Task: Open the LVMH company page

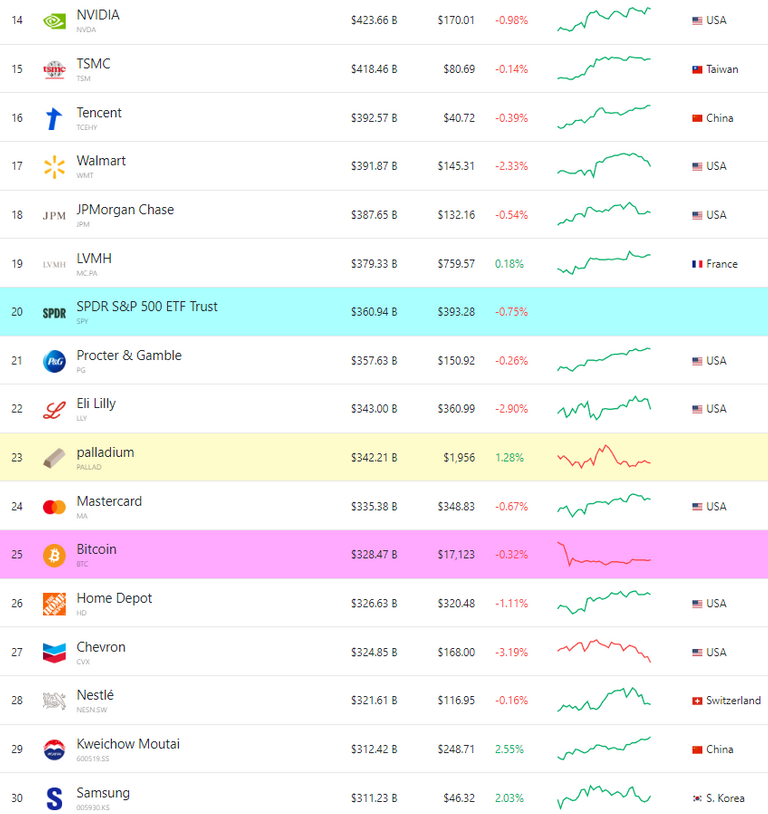Action: pos(94,259)
